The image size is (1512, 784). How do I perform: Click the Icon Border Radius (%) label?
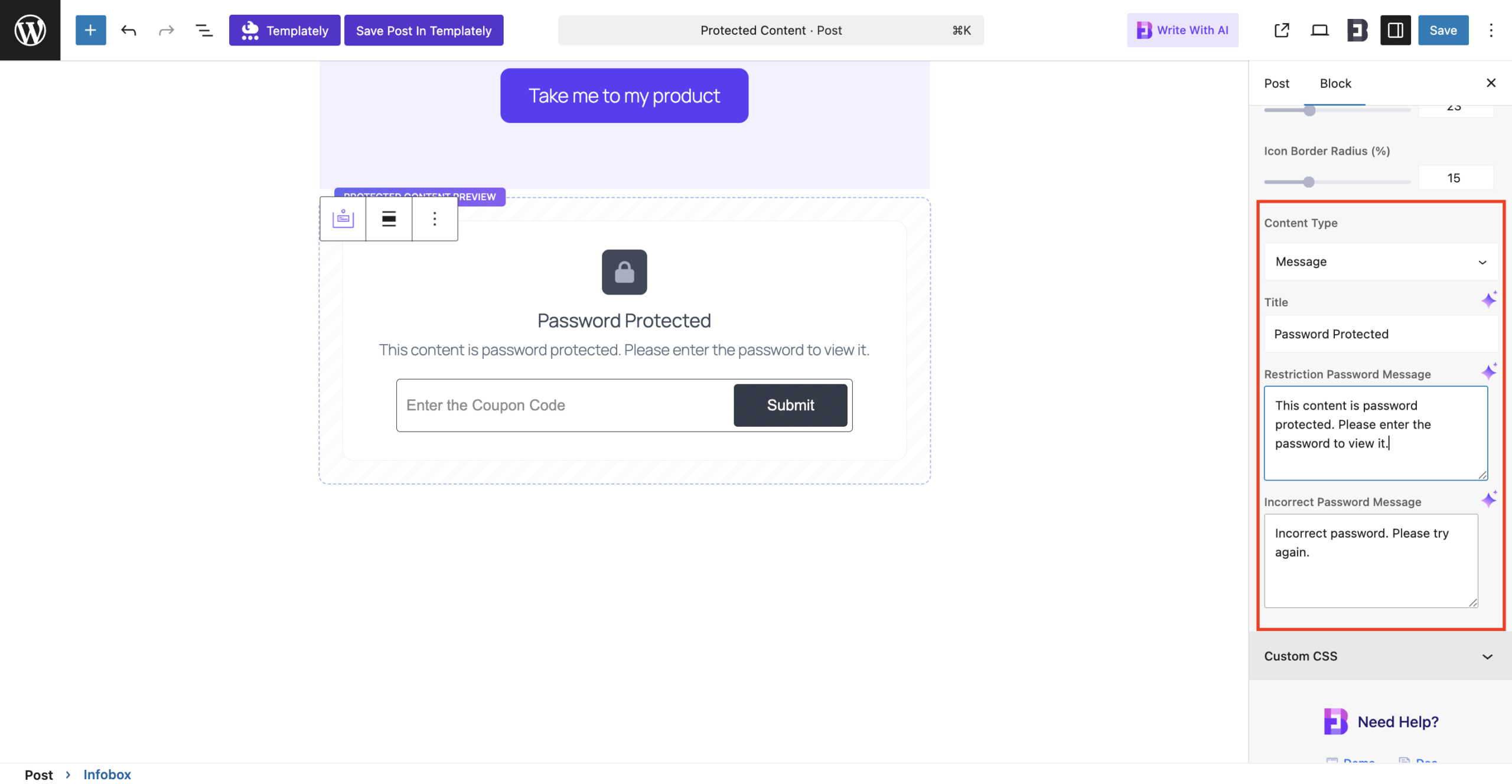tap(1327, 151)
